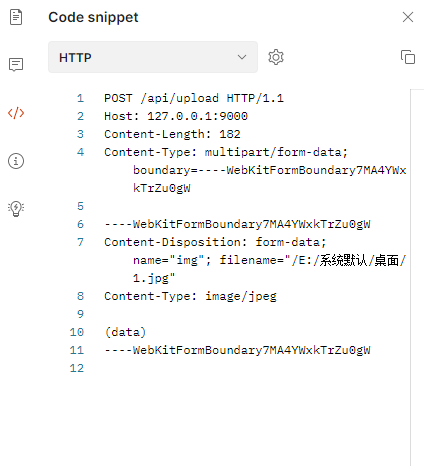Open the HTTP language dropdown
Viewport: 425px width, 466px height.
click(x=153, y=57)
